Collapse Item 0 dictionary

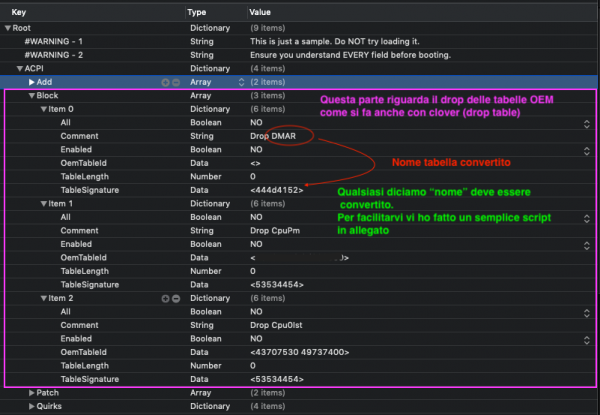[x=44, y=109]
